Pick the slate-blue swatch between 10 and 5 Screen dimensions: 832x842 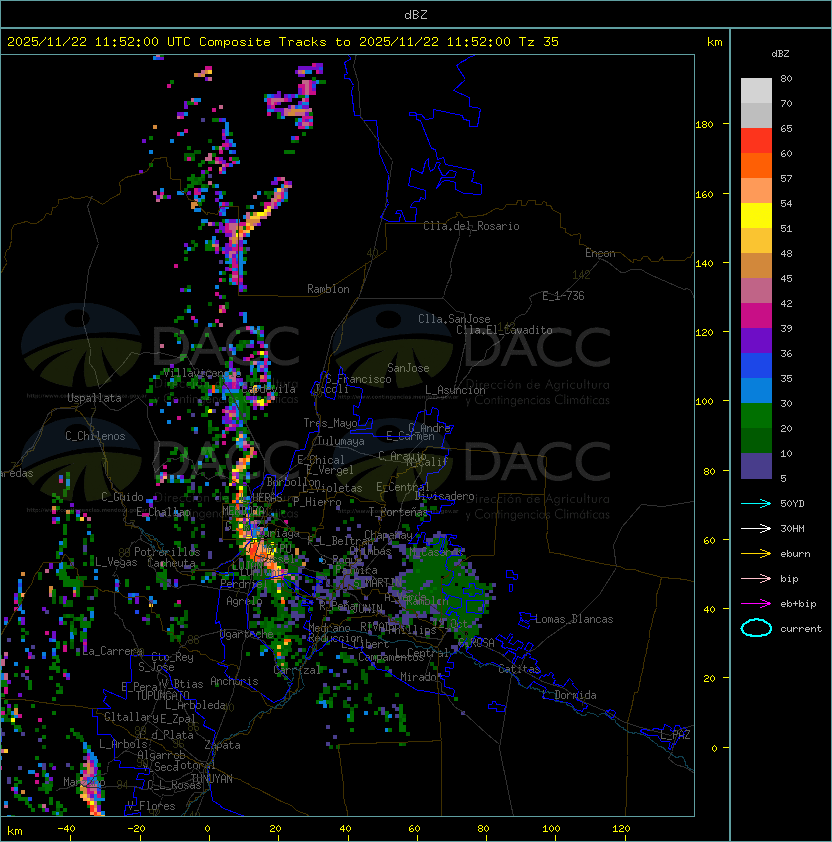pyautogui.click(x=756, y=466)
